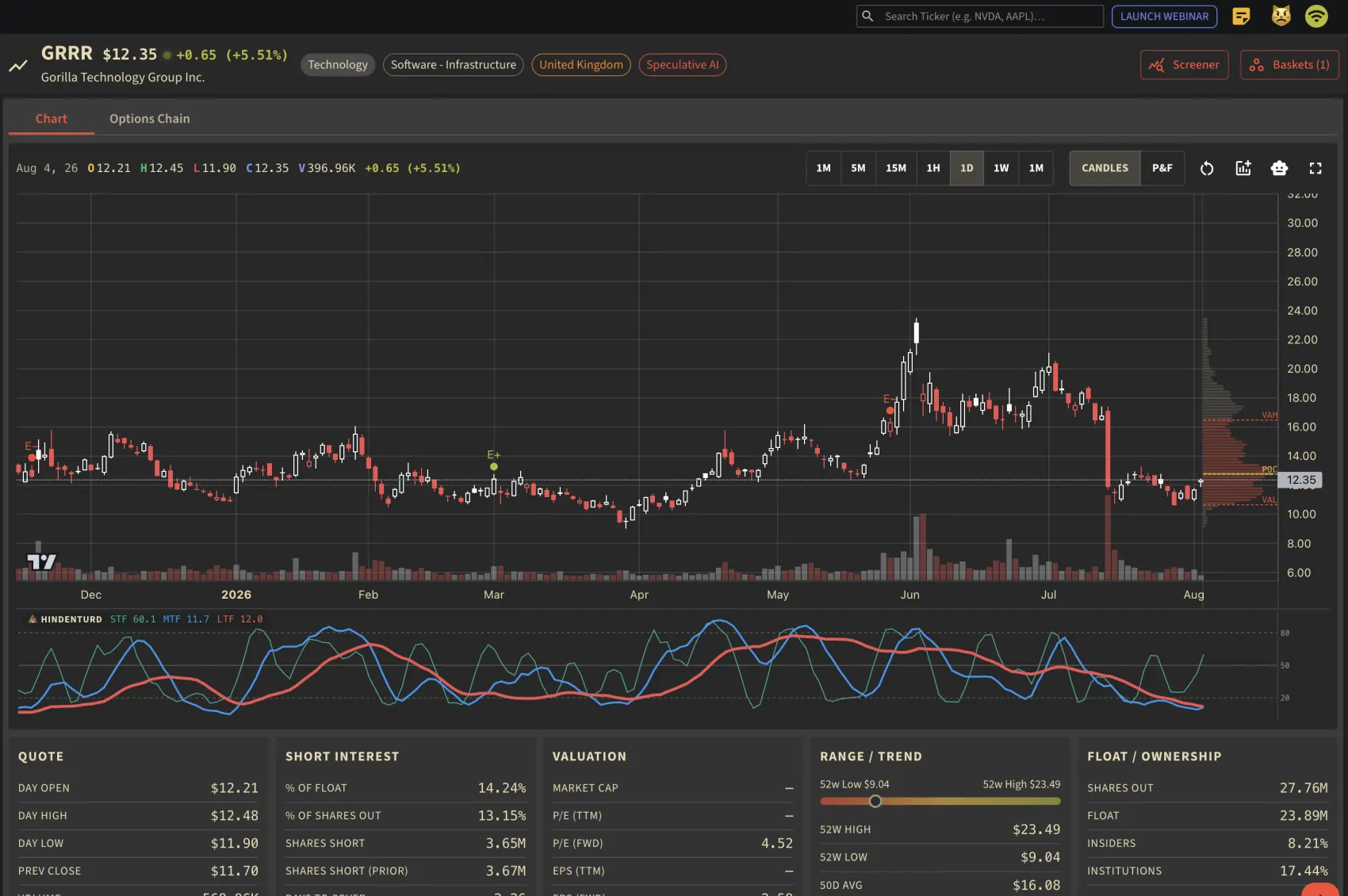Add an indicator via chart-plus icon
This screenshot has height=896, width=1348.
coord(1243,168)
